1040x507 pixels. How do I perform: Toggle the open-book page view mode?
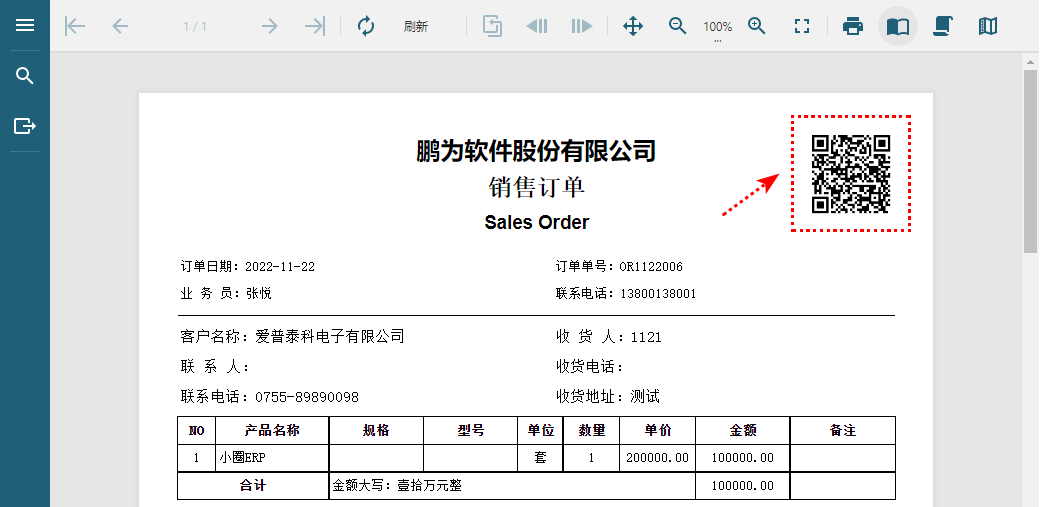tap(898, 26)
